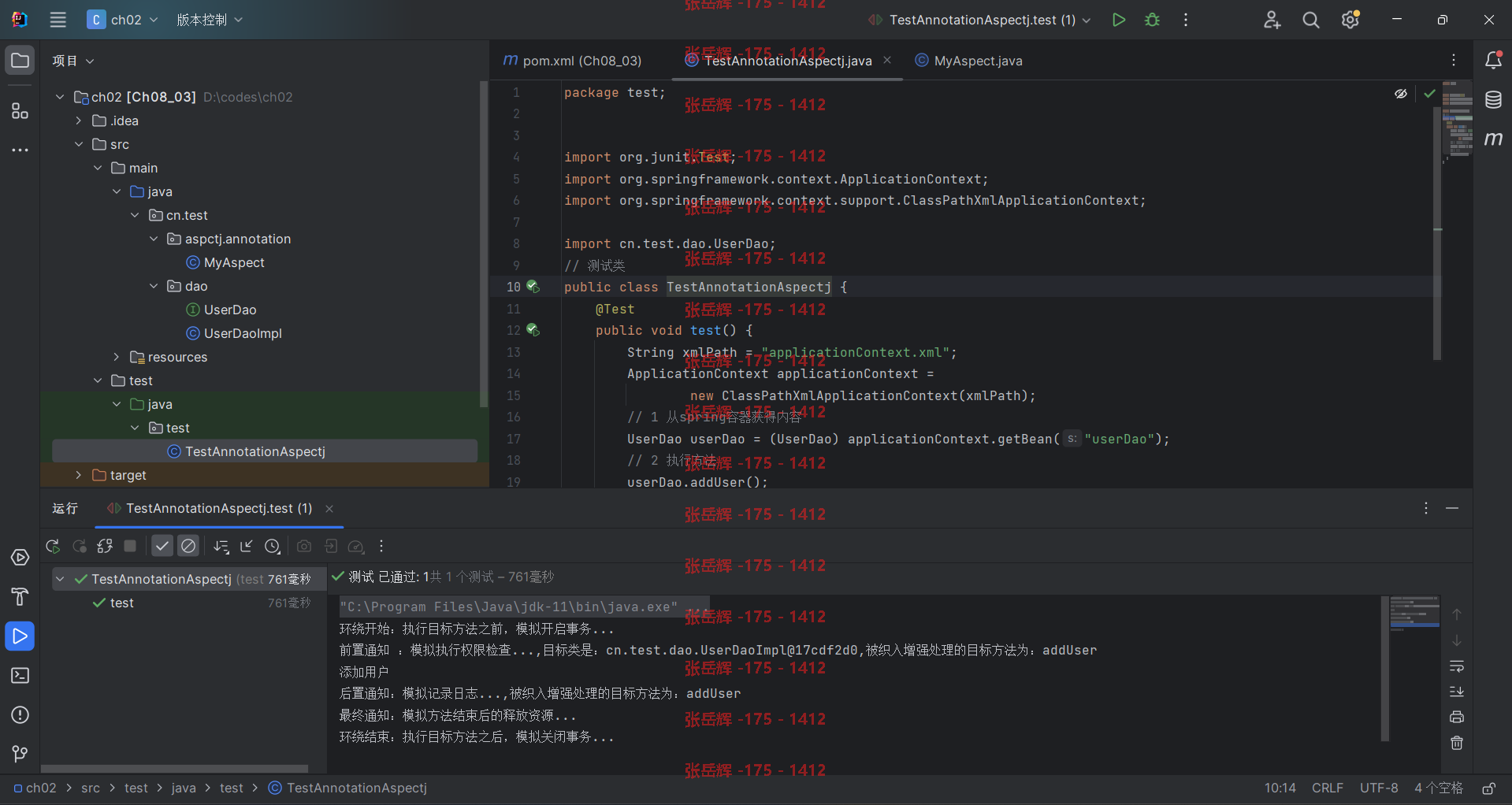
Task: Open 项目 view mode dropdown
Action: pyautogui.click(x=73, y=61)
